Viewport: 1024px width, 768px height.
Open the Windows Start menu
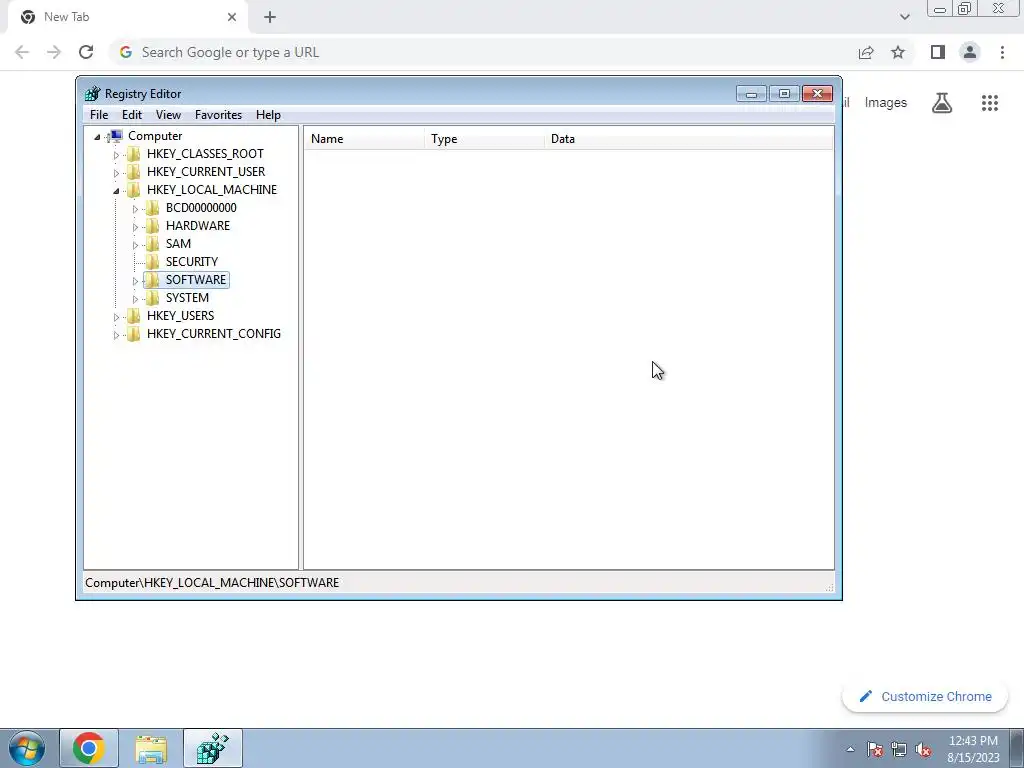coord(26,748)
